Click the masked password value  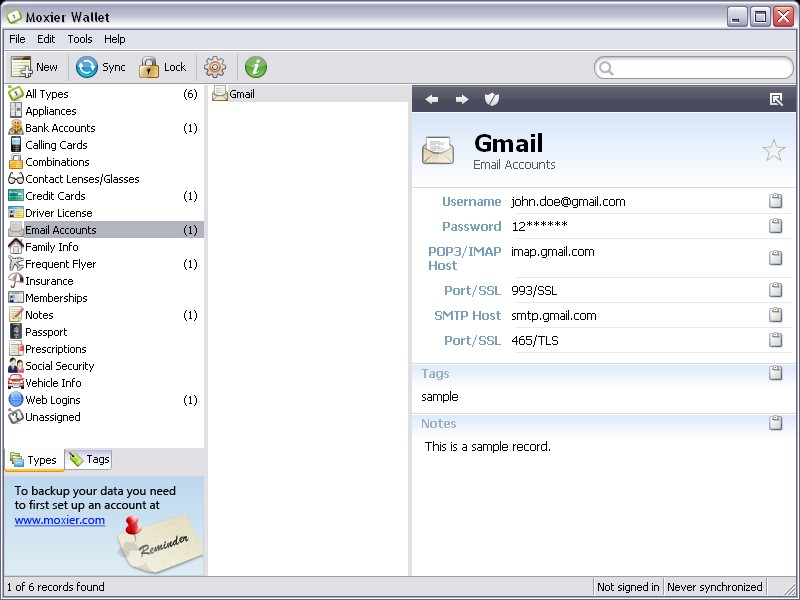coord(539,226)
